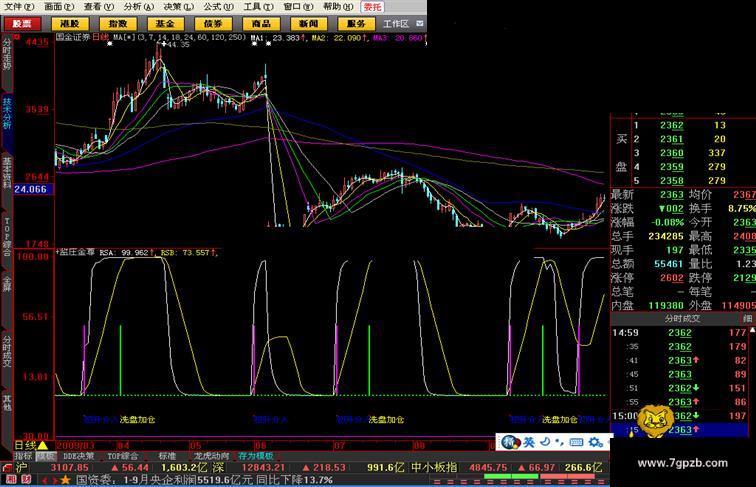Viewport: 756px width, 487px height.
Task: Click the 中小板指 index label
Action: [434, 467]
